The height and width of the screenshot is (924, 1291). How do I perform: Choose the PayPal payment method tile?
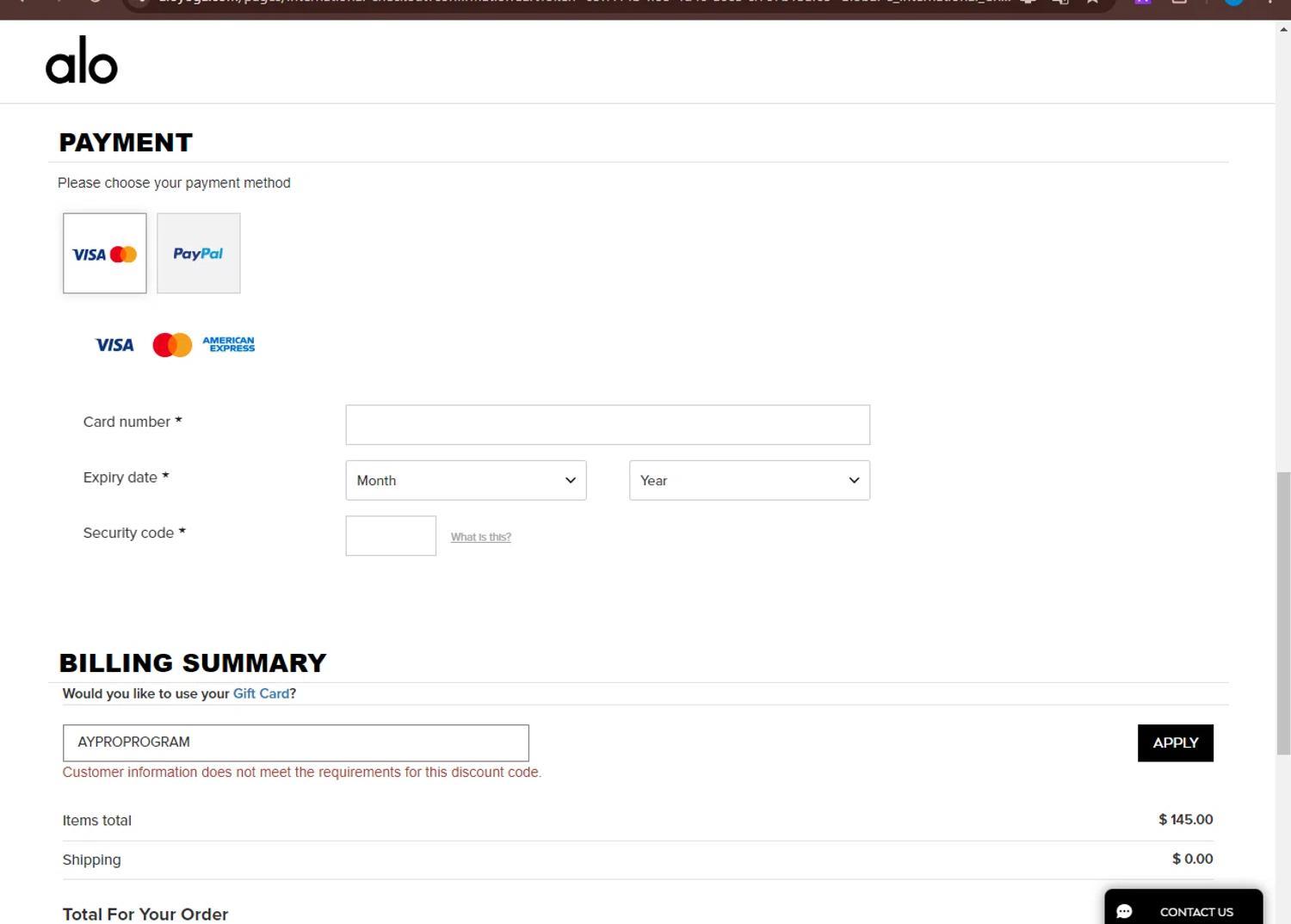(199, 253)
